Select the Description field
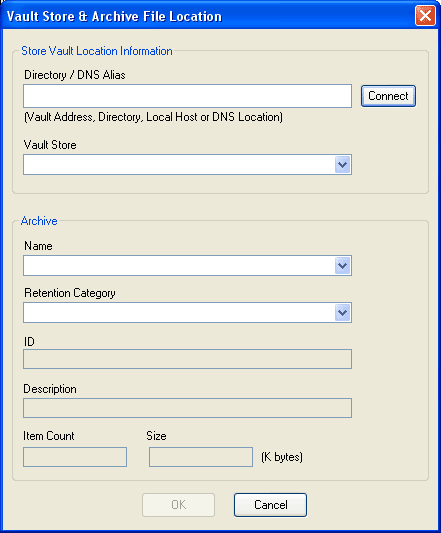Image resolution: width=441 pixels, height=533 pixels. click(187, 408)
